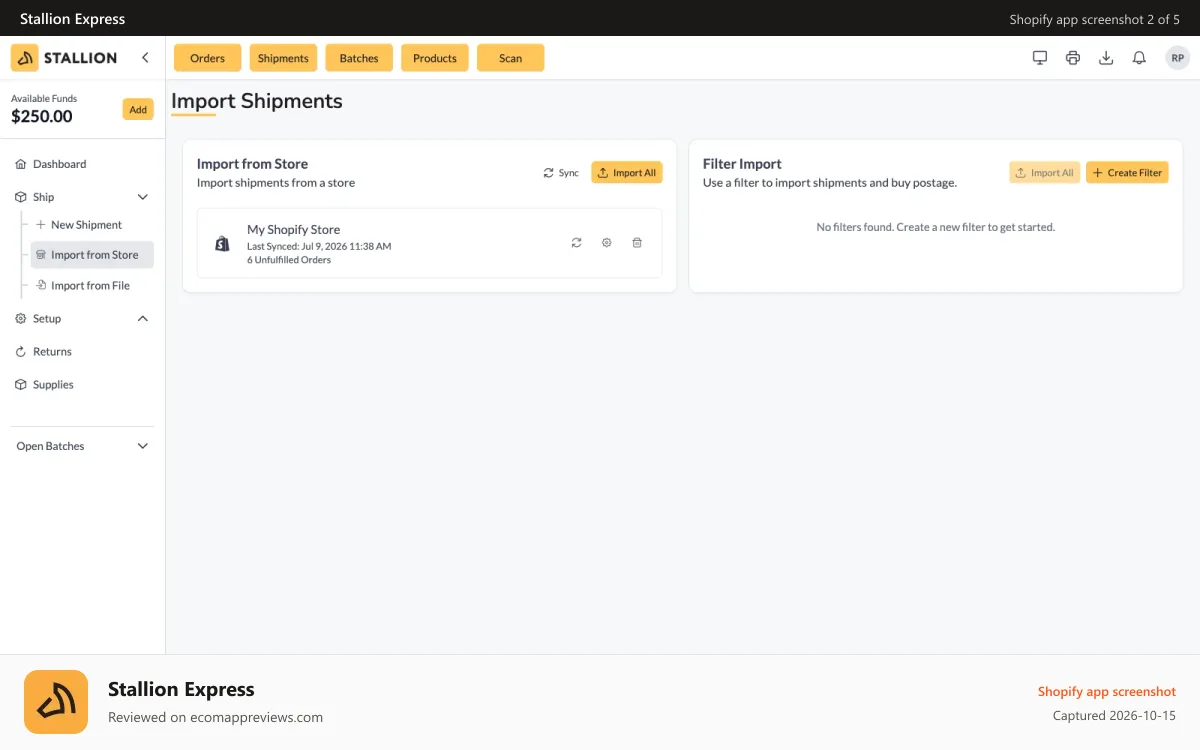Click the Open Batches label
Viewport: 1200px width, 750px height.
click(x=50, y=446)
